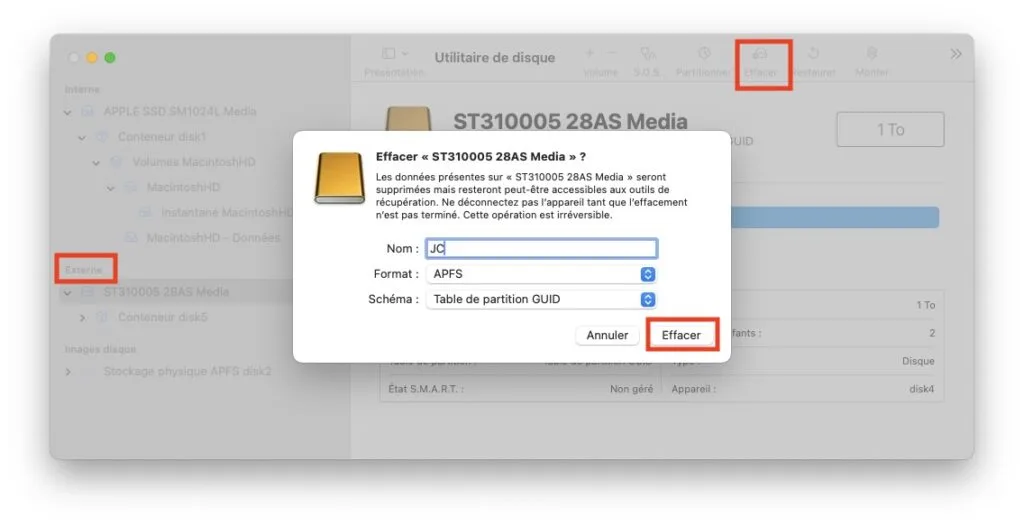This screenshot has width=1024, height=526.
Task: Click the Images disque section header
Action: 101,350
